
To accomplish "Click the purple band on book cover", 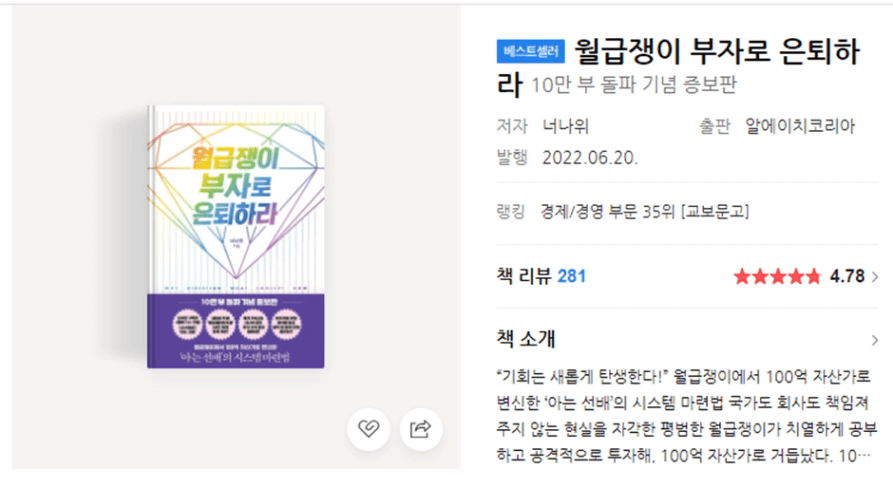I will pos(236,331).
